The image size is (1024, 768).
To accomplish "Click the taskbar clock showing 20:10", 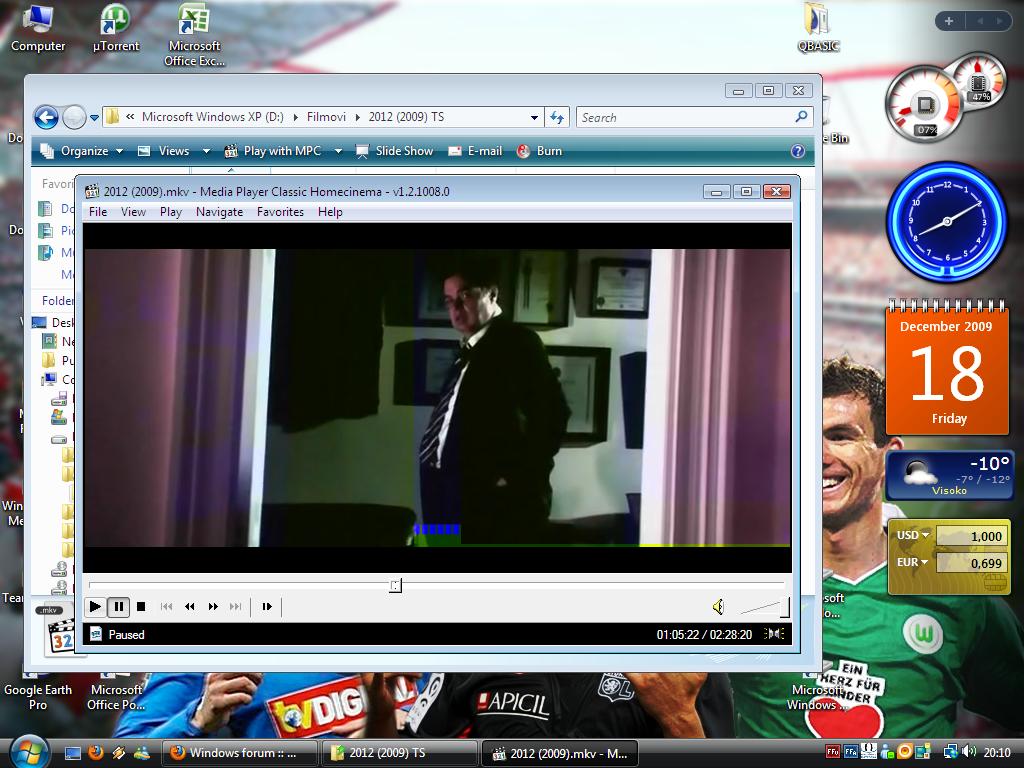I will tap(997, 752).
